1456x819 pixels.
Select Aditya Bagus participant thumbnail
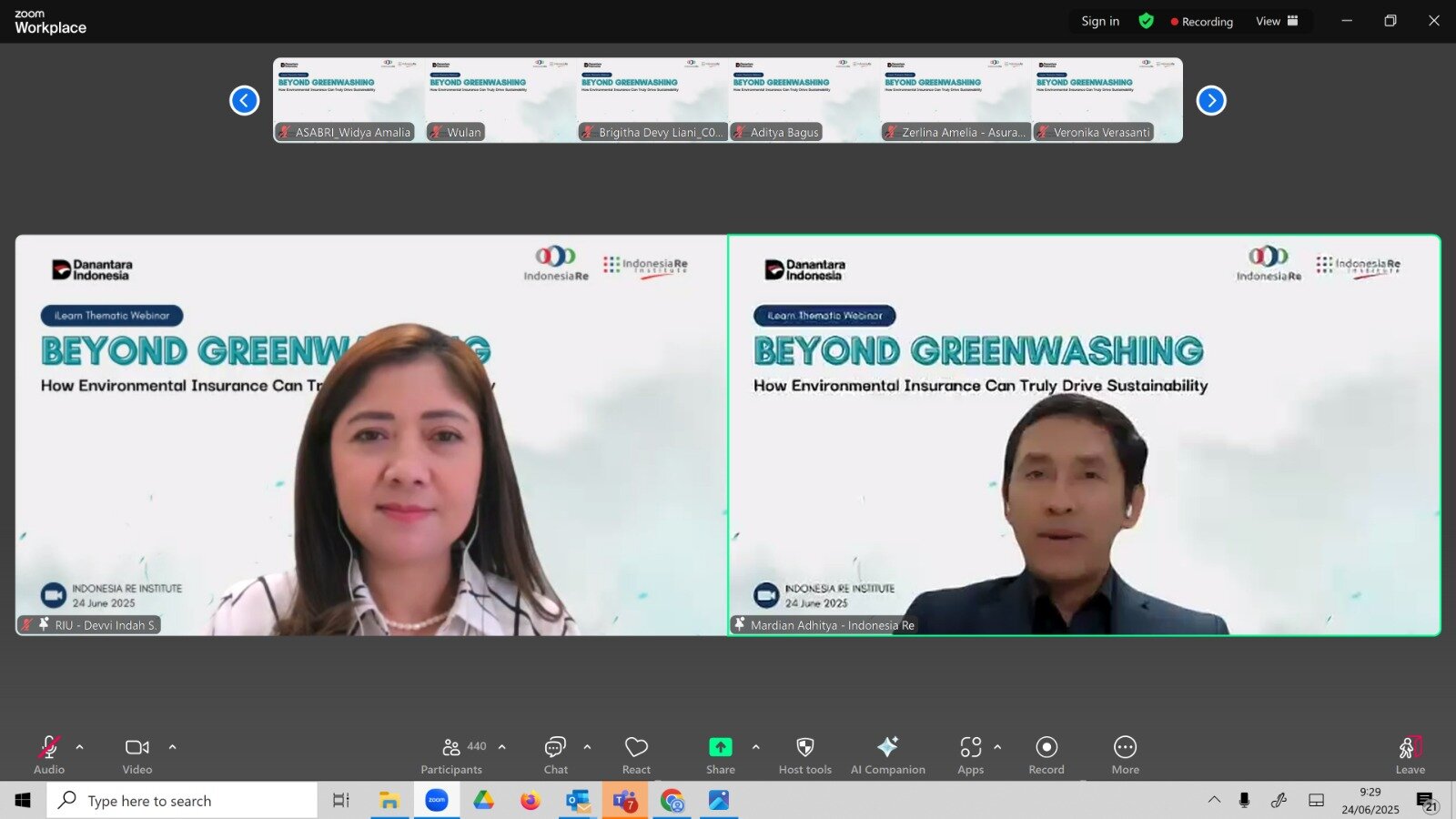[804, 100]
